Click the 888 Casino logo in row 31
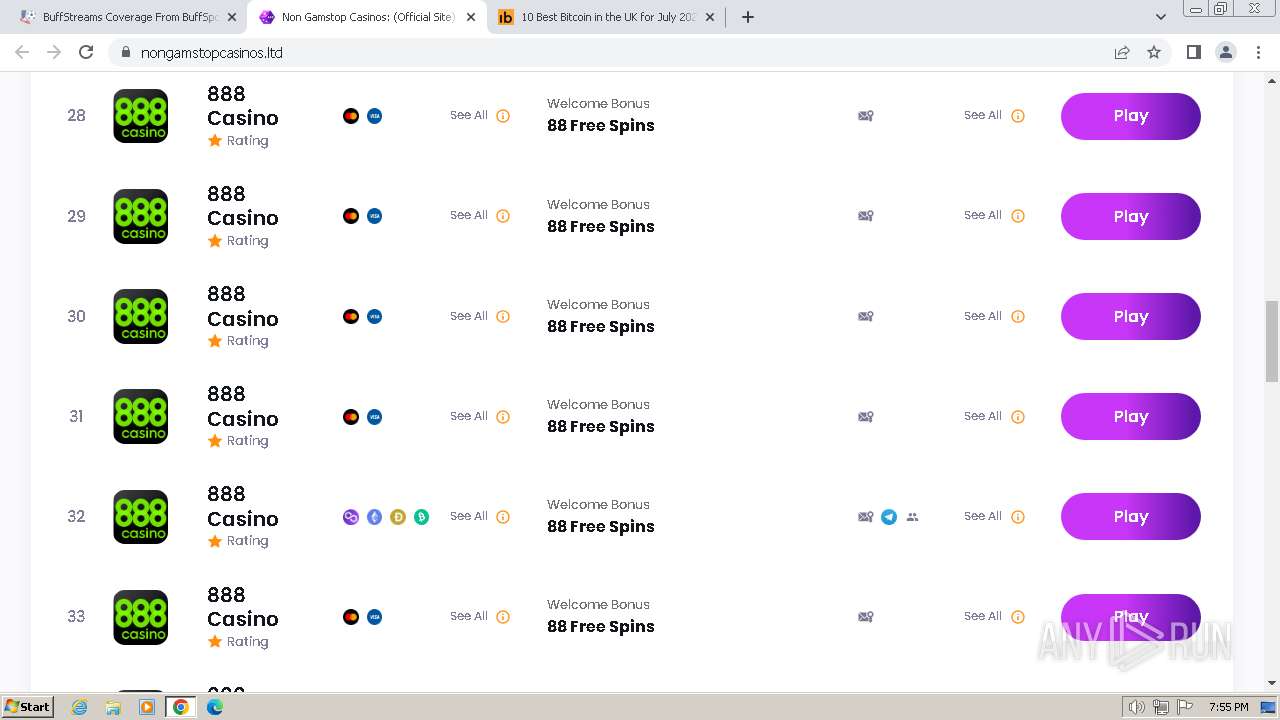1280x720 pixels. click(141, 416)
